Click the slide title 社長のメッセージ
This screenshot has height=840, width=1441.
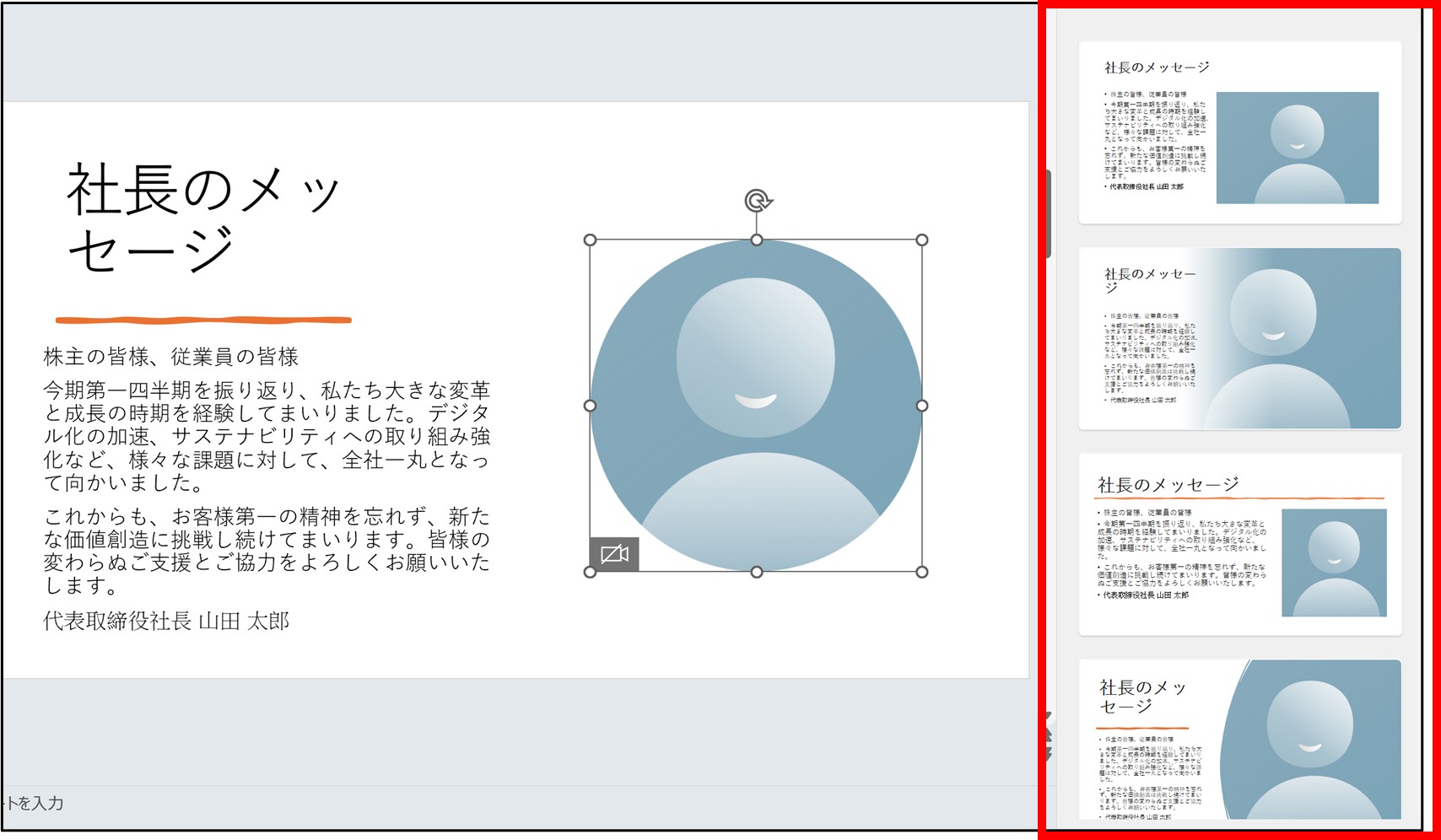pos(203,219)
